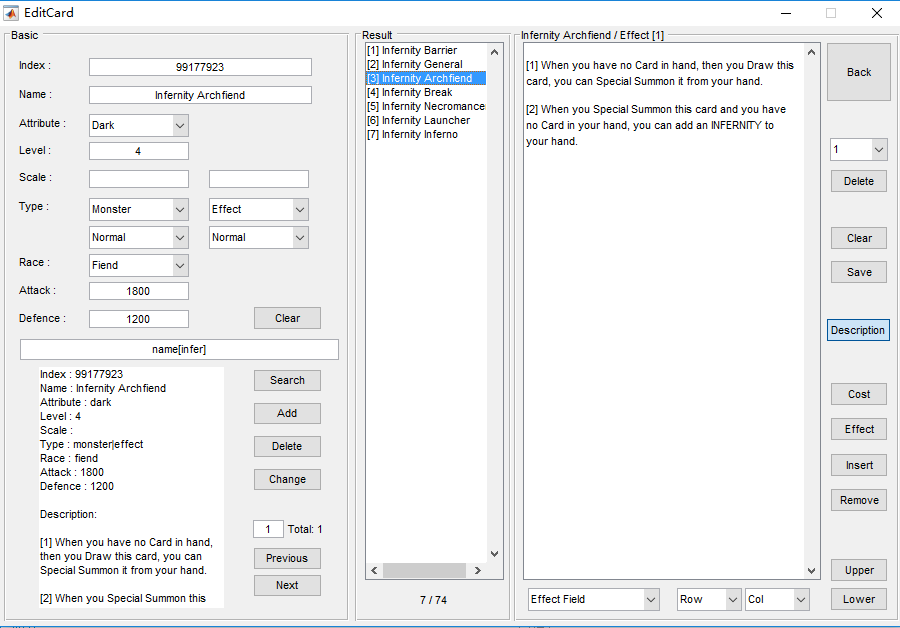The height and width of the screenshot is (628, 900).
Task: Minimize the EditCard window
Action: [786, 13]
